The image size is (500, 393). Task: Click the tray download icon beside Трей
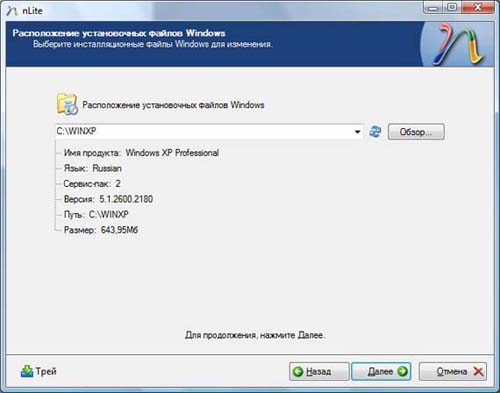coord(27,371)
